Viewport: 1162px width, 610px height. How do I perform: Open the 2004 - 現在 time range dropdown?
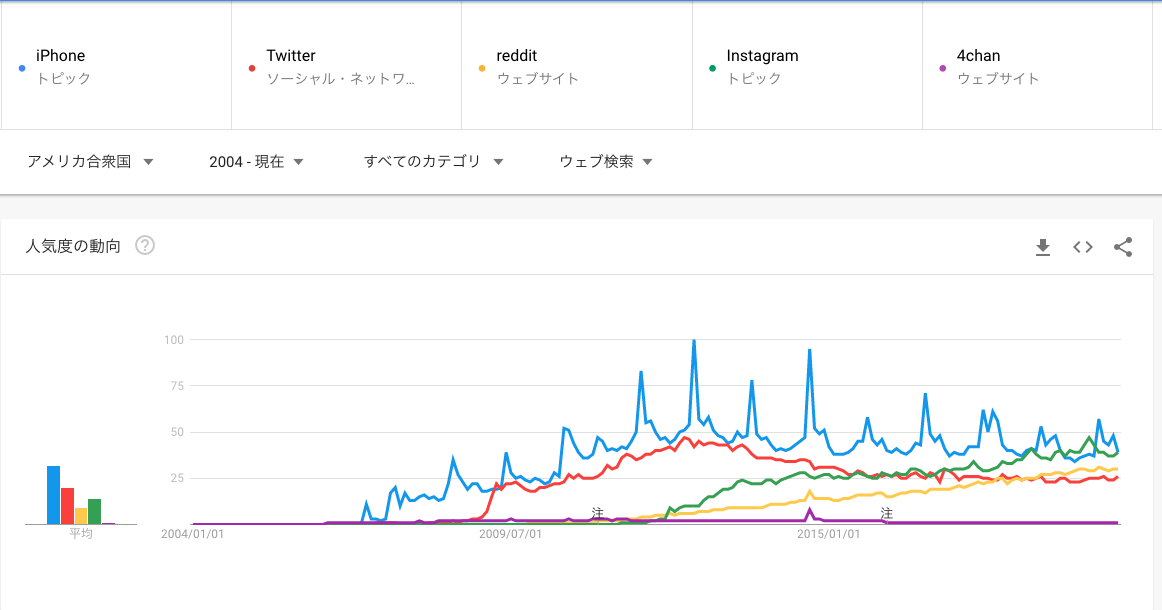256,161
